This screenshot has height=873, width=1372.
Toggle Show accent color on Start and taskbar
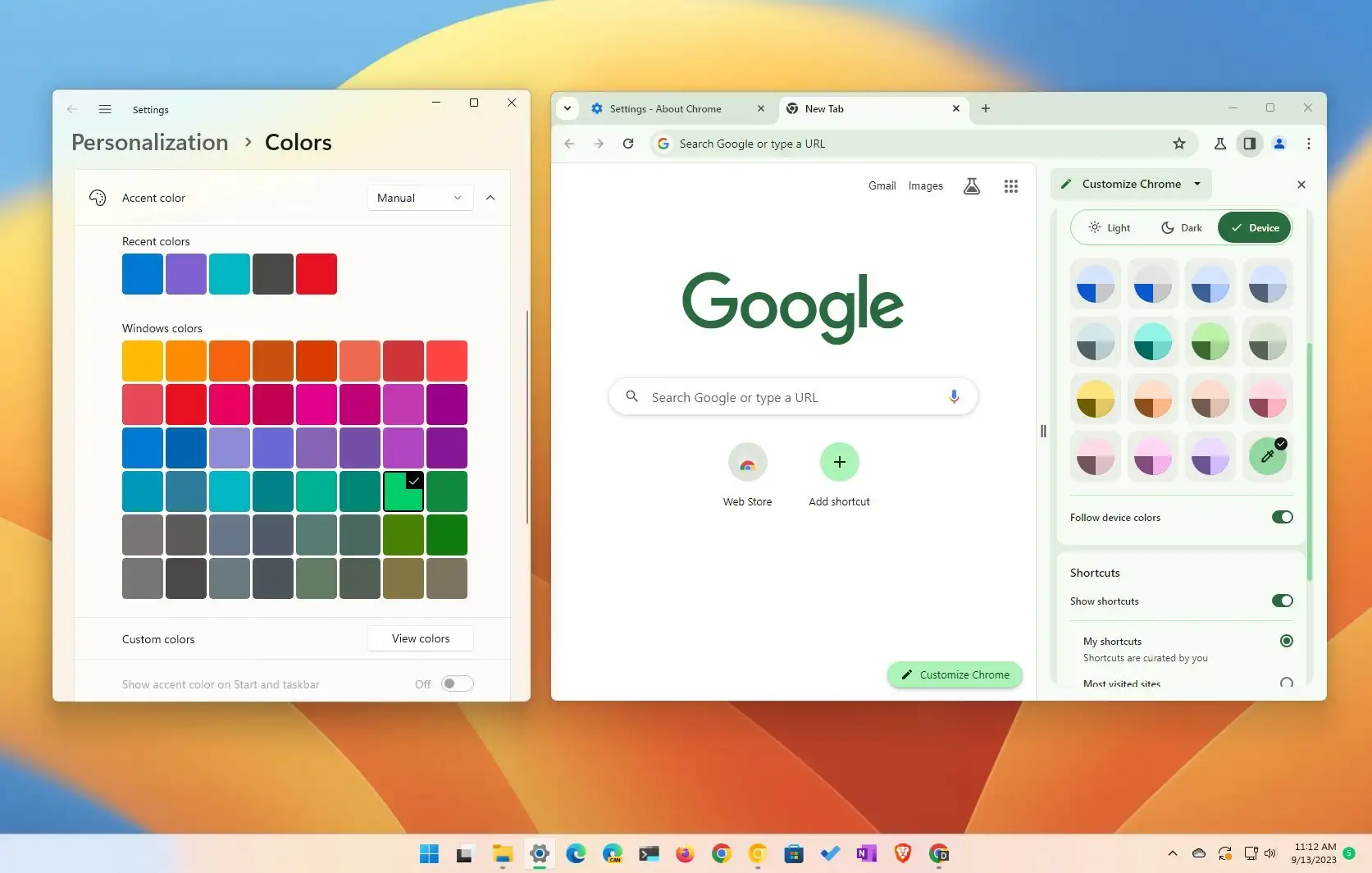tap(458, 683)
